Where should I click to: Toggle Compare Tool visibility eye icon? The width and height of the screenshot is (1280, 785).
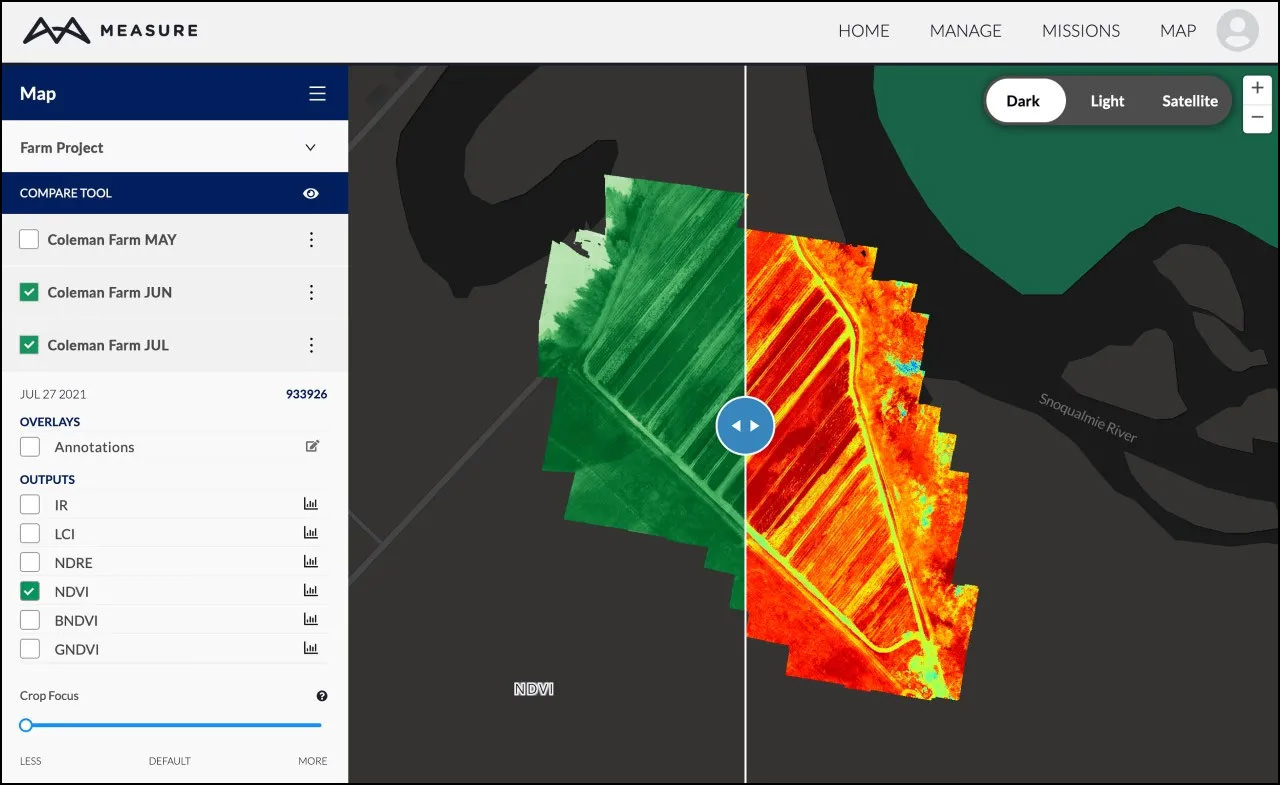coord(311,193)
